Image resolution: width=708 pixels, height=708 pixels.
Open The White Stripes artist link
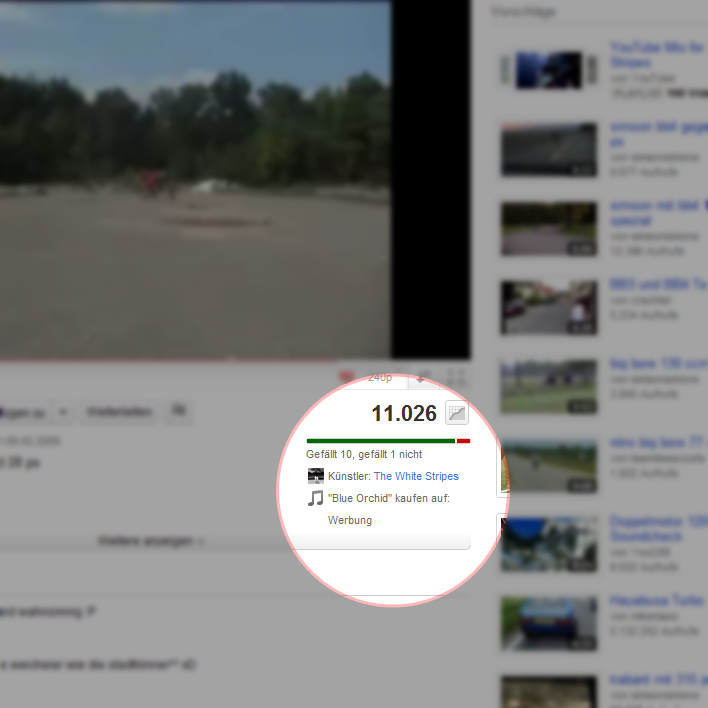coord(416,476)
